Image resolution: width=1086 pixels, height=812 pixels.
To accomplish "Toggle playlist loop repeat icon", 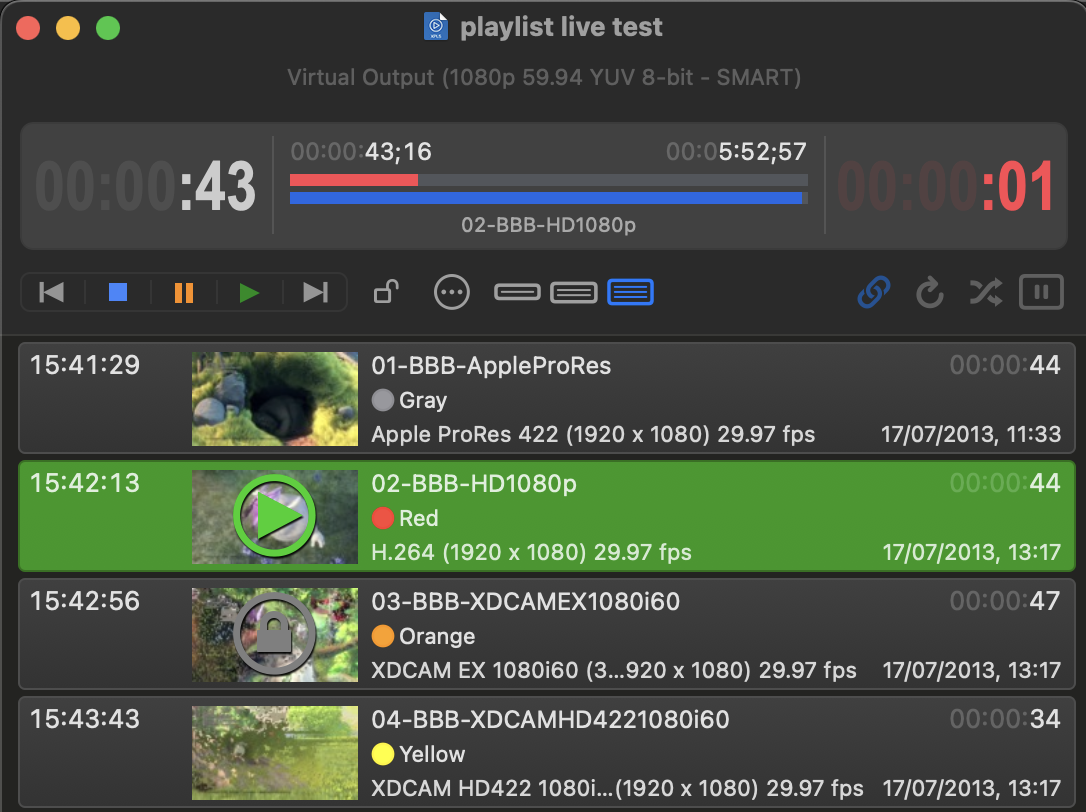I will 929,292.
